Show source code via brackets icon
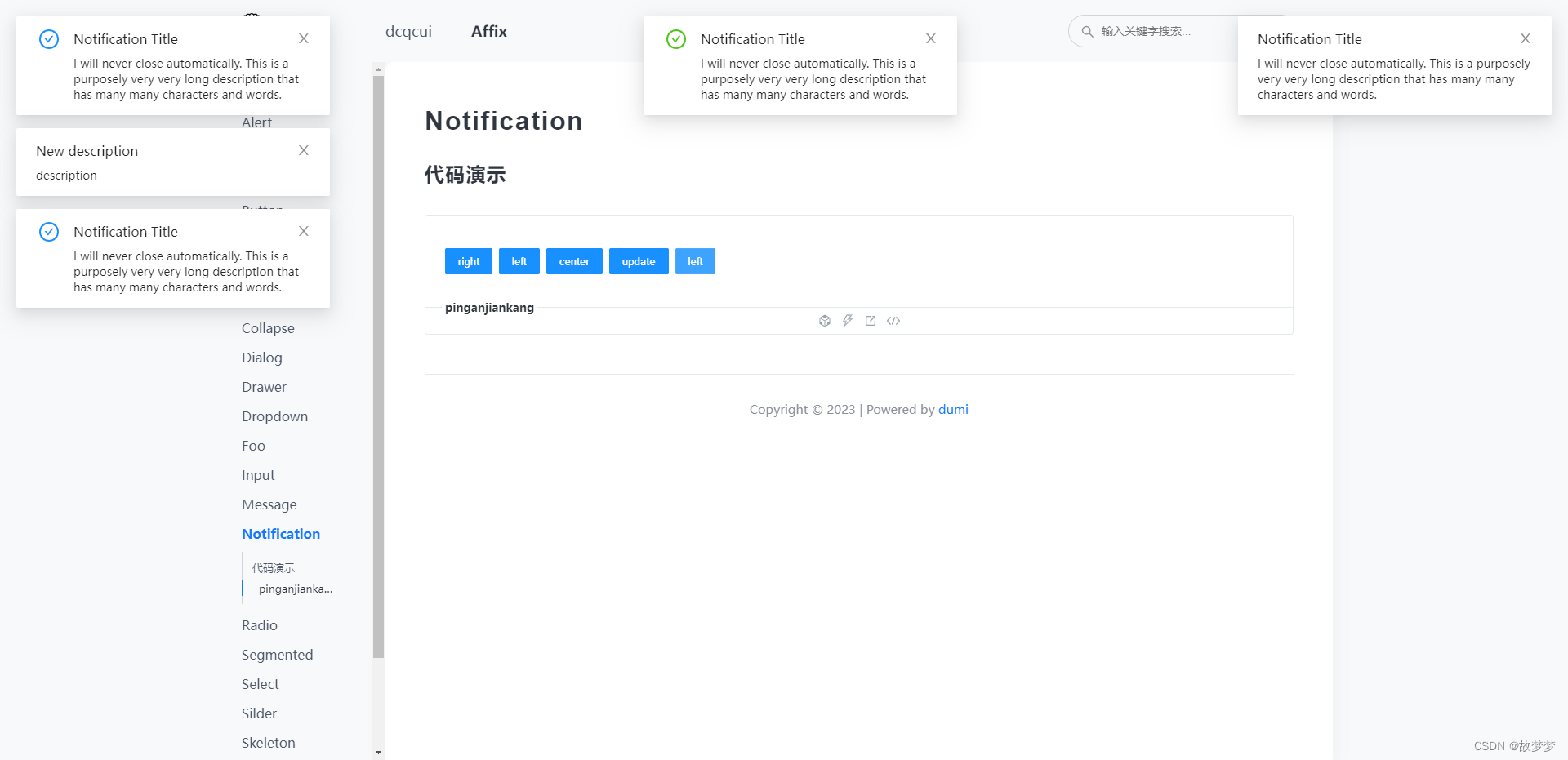 (893, 321)
